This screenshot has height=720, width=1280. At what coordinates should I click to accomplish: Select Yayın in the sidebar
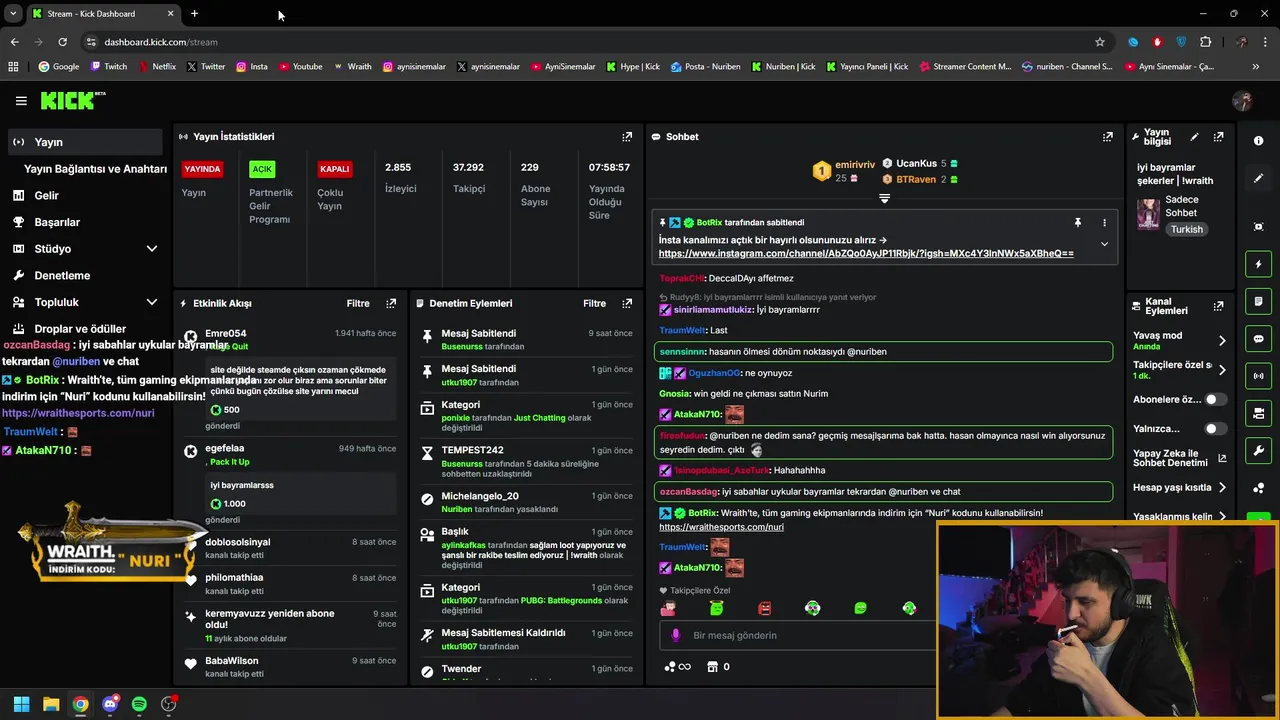pyautogui.click(x=85, y=142)
